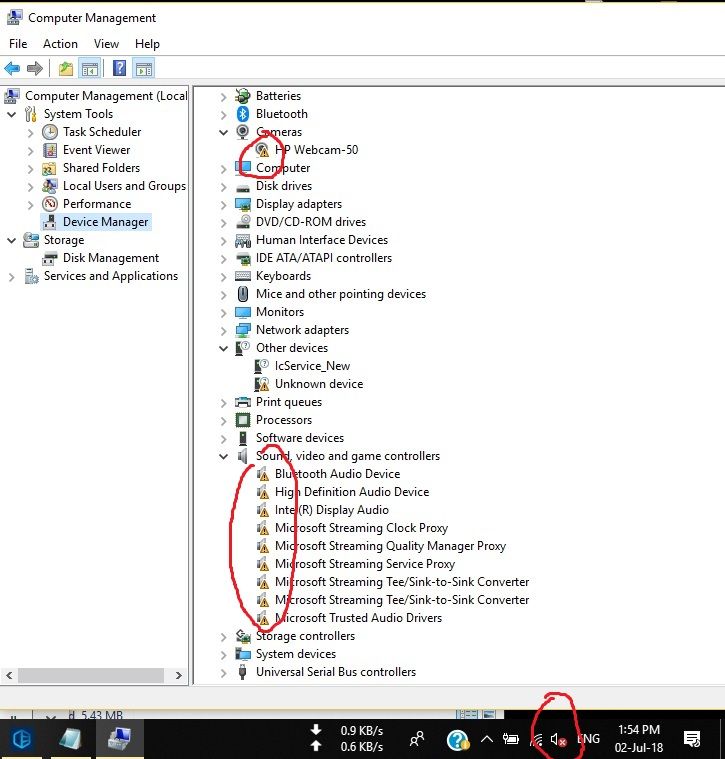
Task: Select Microsoft Streaming Quality Manager Proxy
Action: [x=390, y=546]
